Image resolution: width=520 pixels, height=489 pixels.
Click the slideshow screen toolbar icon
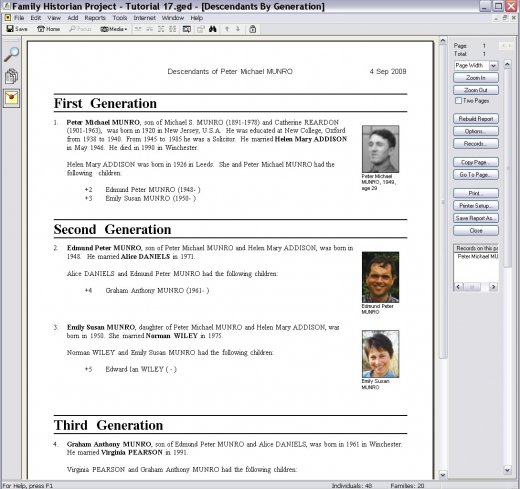[x=187, y=29]
